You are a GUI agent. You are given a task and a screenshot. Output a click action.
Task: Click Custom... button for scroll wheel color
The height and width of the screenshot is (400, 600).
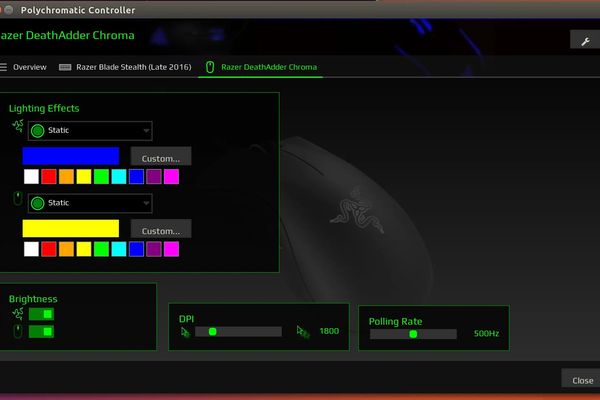click(x=161, y=229)
